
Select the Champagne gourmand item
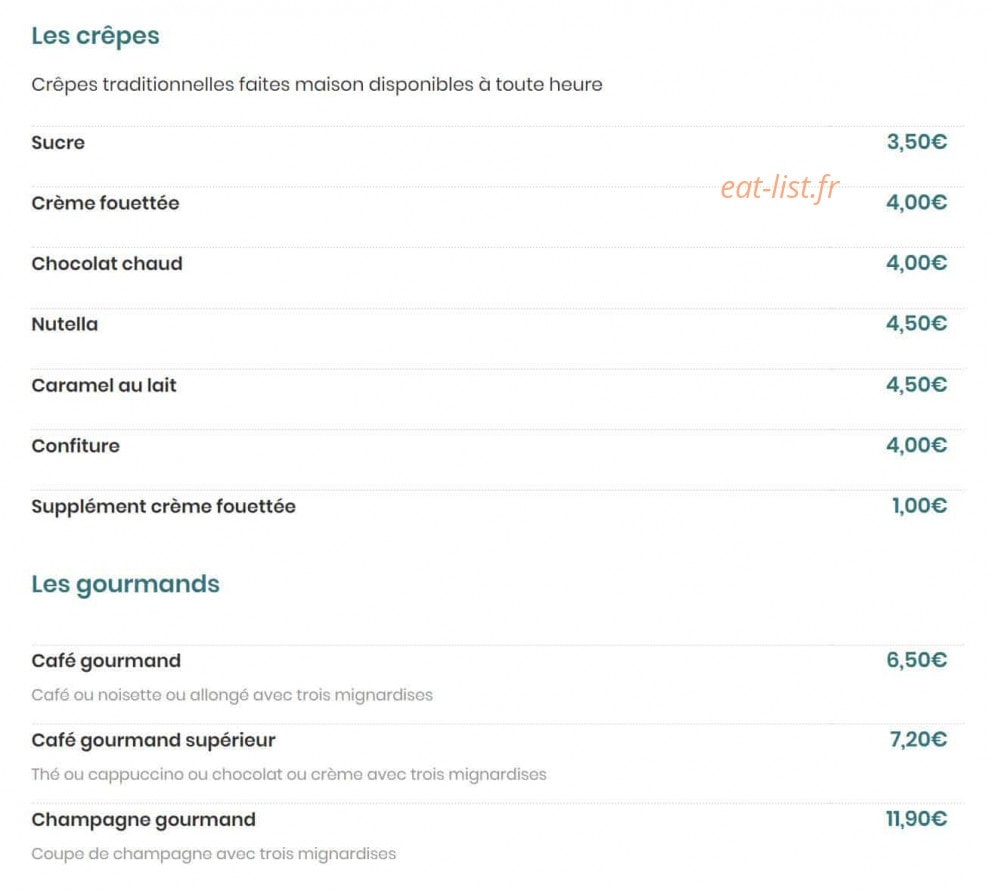click(144, 820)
